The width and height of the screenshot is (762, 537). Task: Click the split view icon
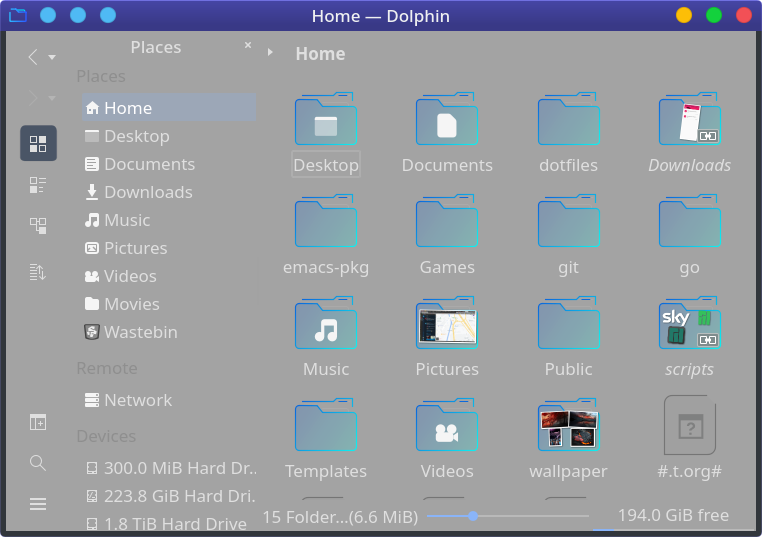pos(38,422)
